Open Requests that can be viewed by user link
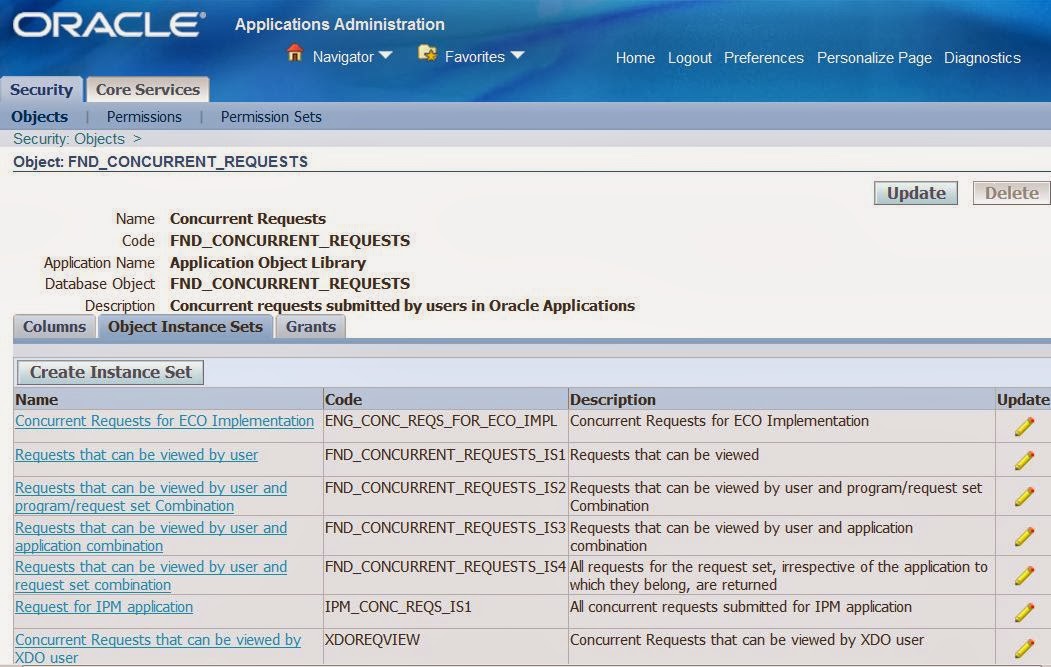The image size is (1051, 667). 136,454
